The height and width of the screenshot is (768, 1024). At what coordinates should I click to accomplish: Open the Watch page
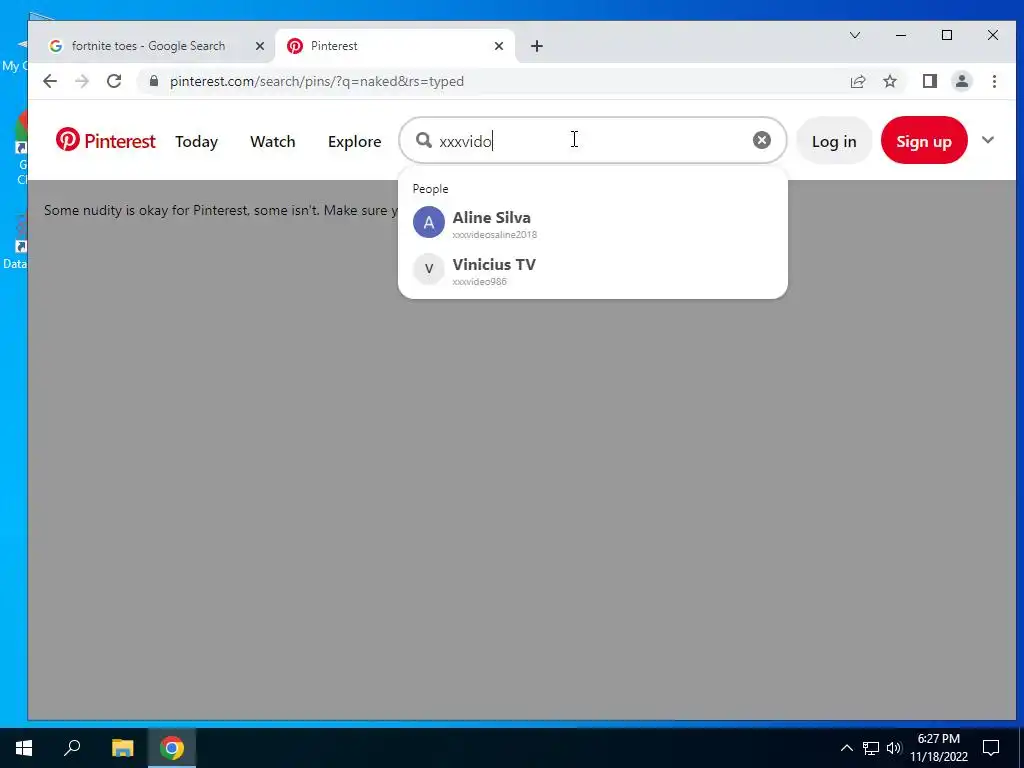pos(272,141)
